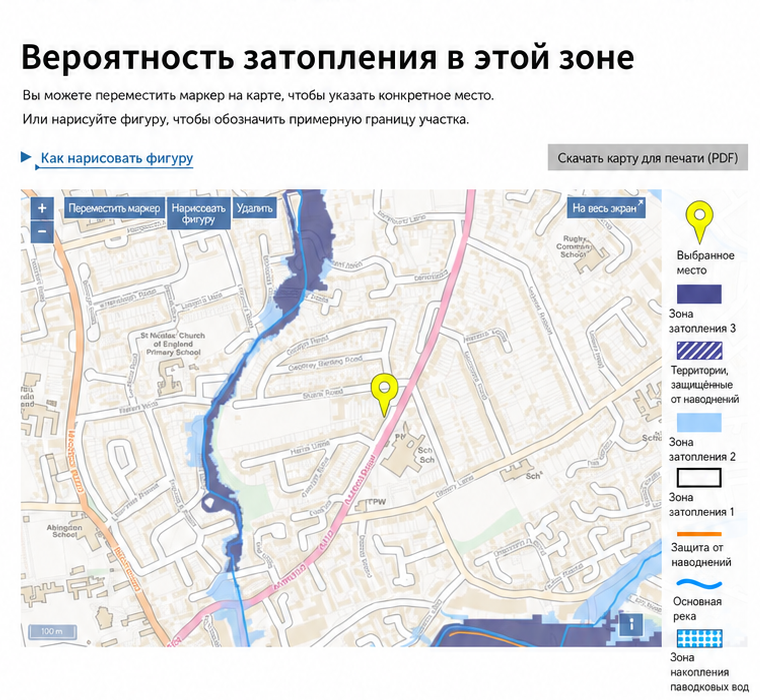The image size is (760, 700).
Task: Click 'St Nicolas Church of England Primary School' label
Action: [173, 344]
